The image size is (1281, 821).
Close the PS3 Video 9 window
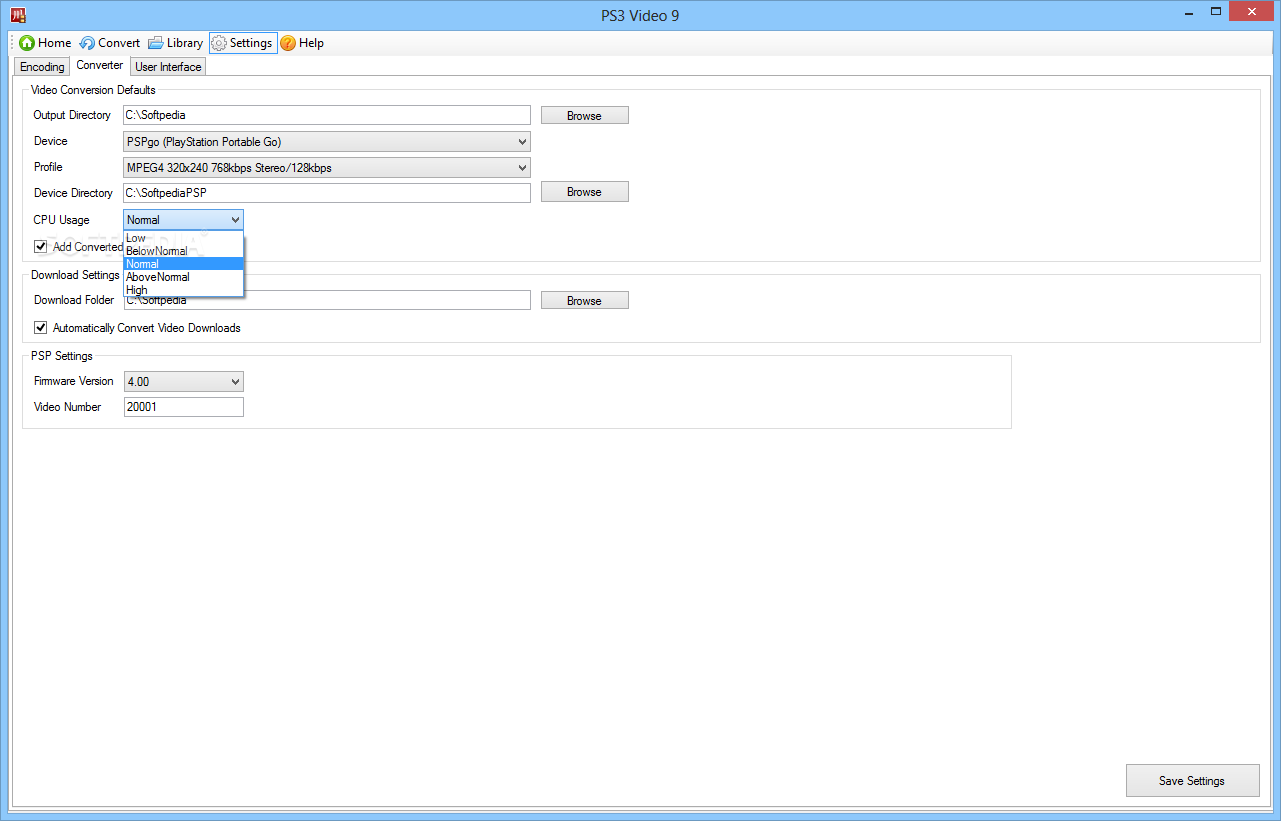point(1253,12)
